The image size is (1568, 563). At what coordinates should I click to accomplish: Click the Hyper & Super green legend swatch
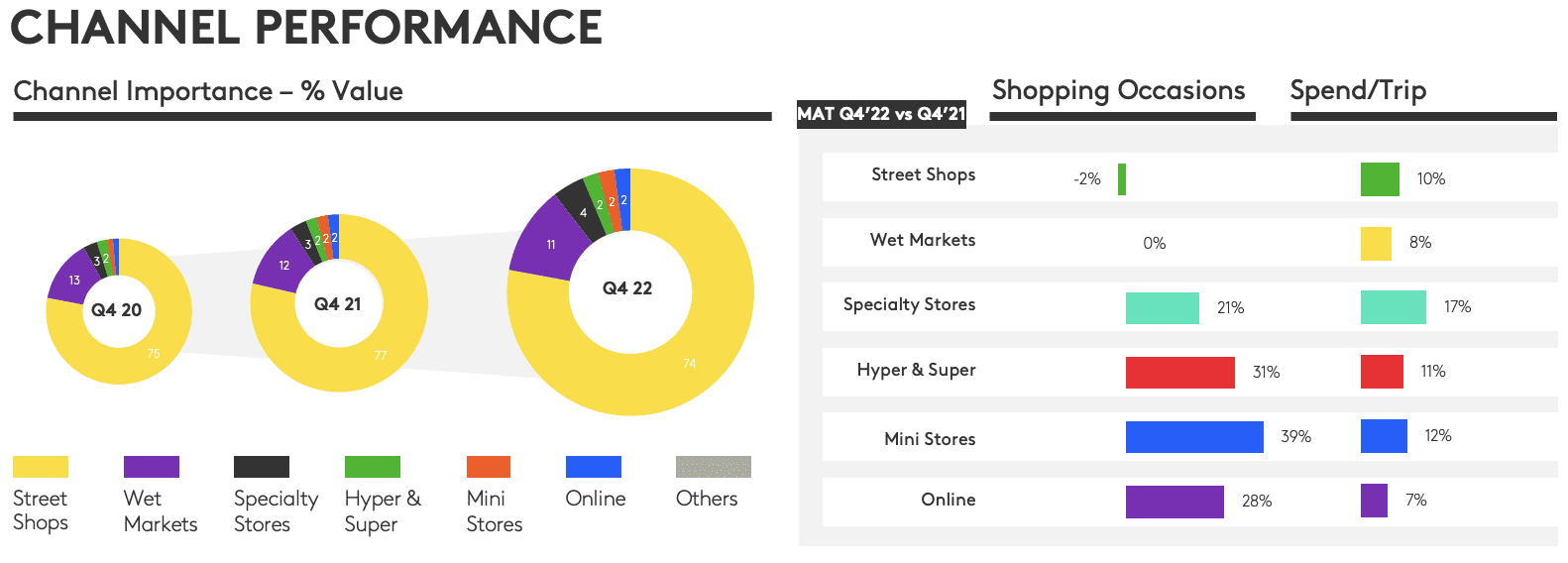(x=372, y=467)
